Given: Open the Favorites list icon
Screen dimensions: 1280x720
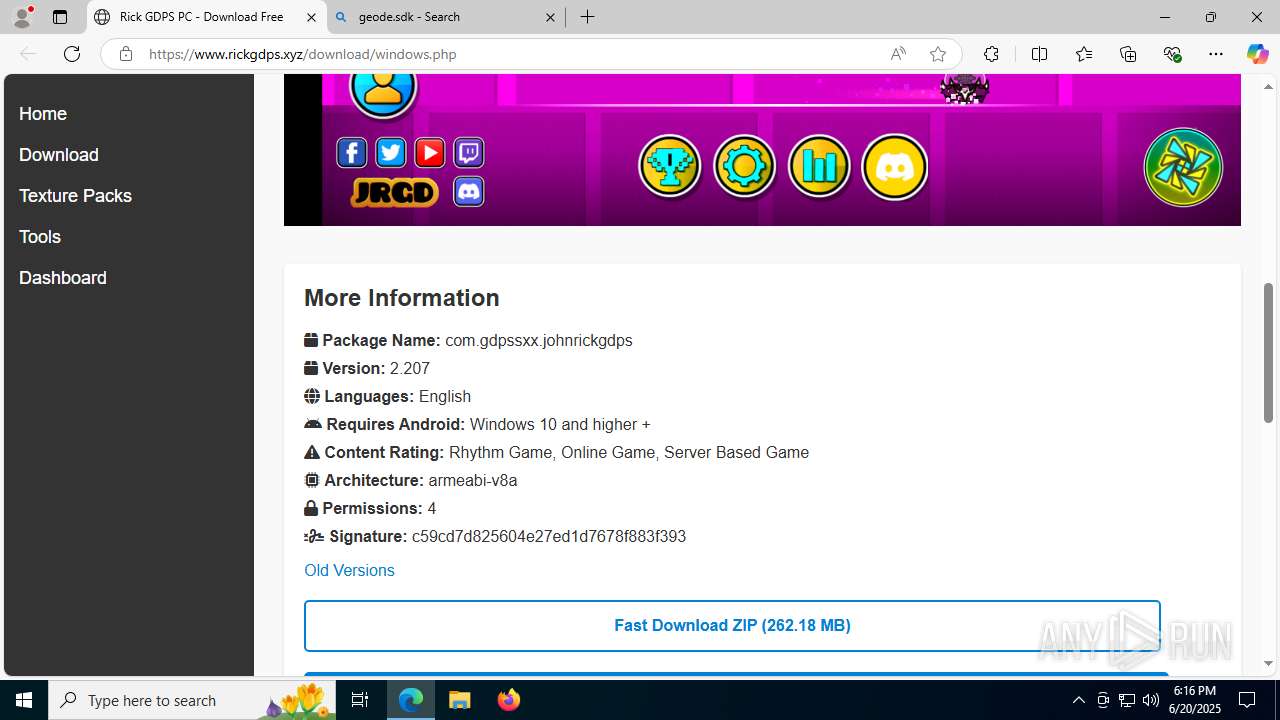Looking at the screenshot, I should 1083,54.
